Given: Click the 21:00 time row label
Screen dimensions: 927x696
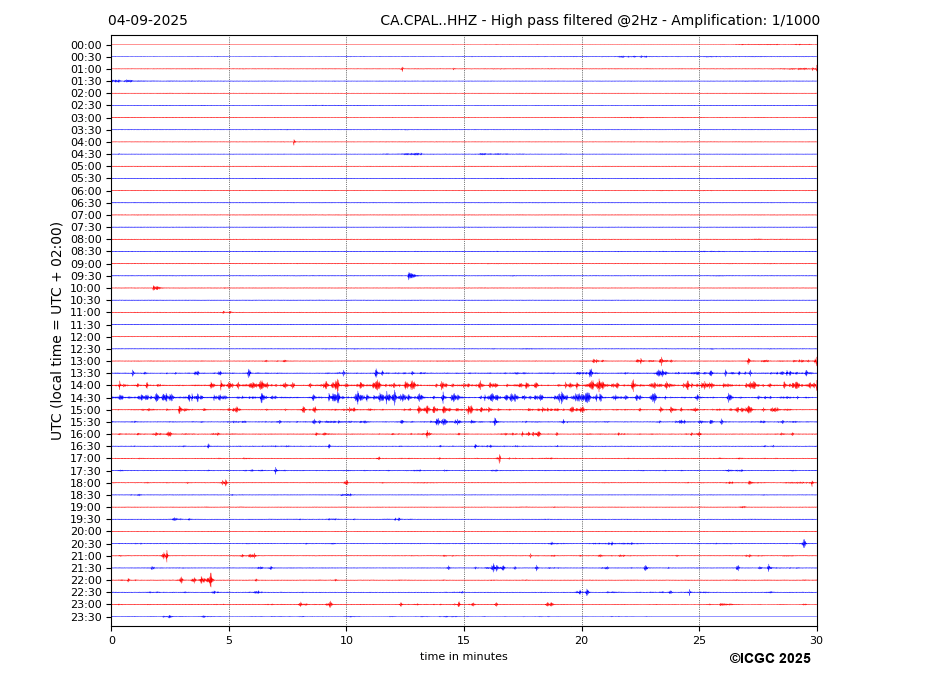Looking at the screenshot, I should point(86,556).
